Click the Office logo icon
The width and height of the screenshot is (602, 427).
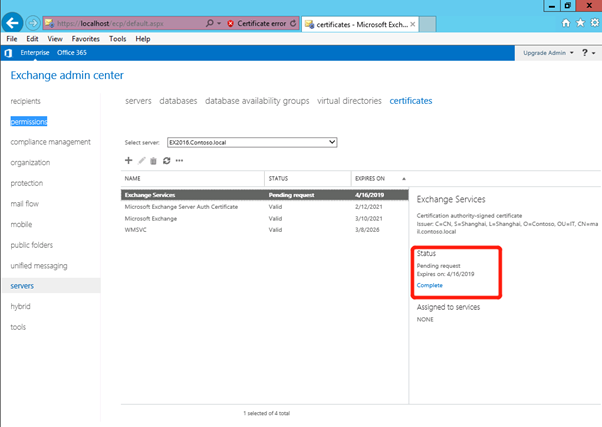8,53
